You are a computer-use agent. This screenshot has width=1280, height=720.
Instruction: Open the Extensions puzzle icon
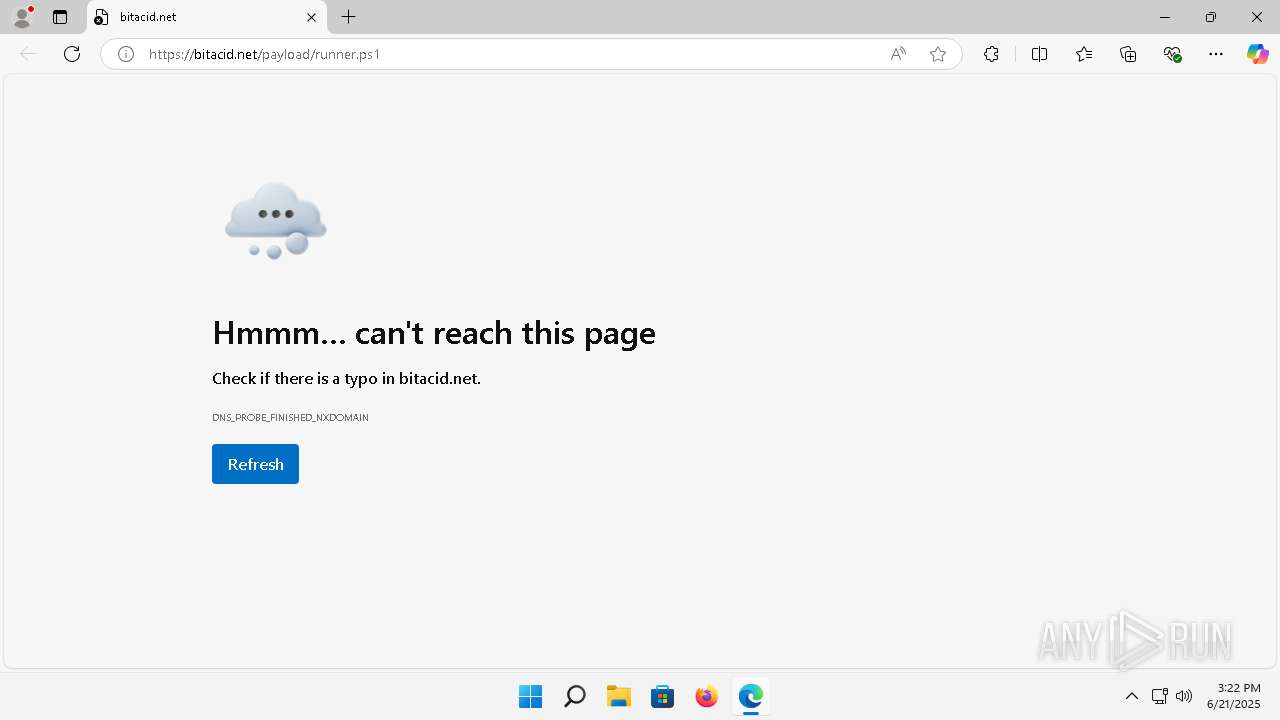(991, 54)
